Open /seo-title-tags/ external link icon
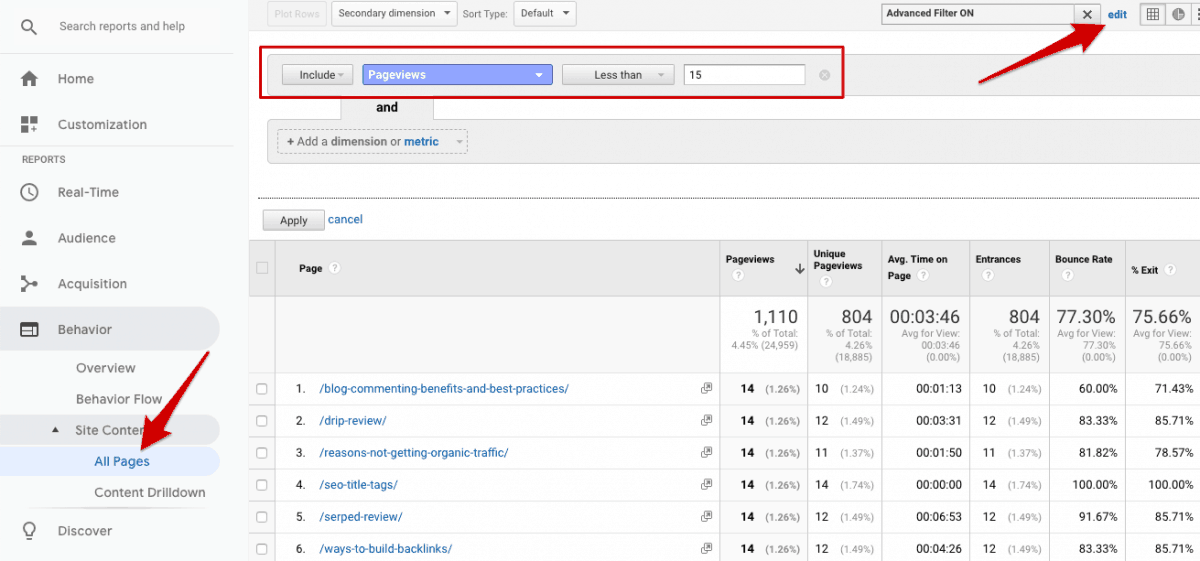 (707, 485)
